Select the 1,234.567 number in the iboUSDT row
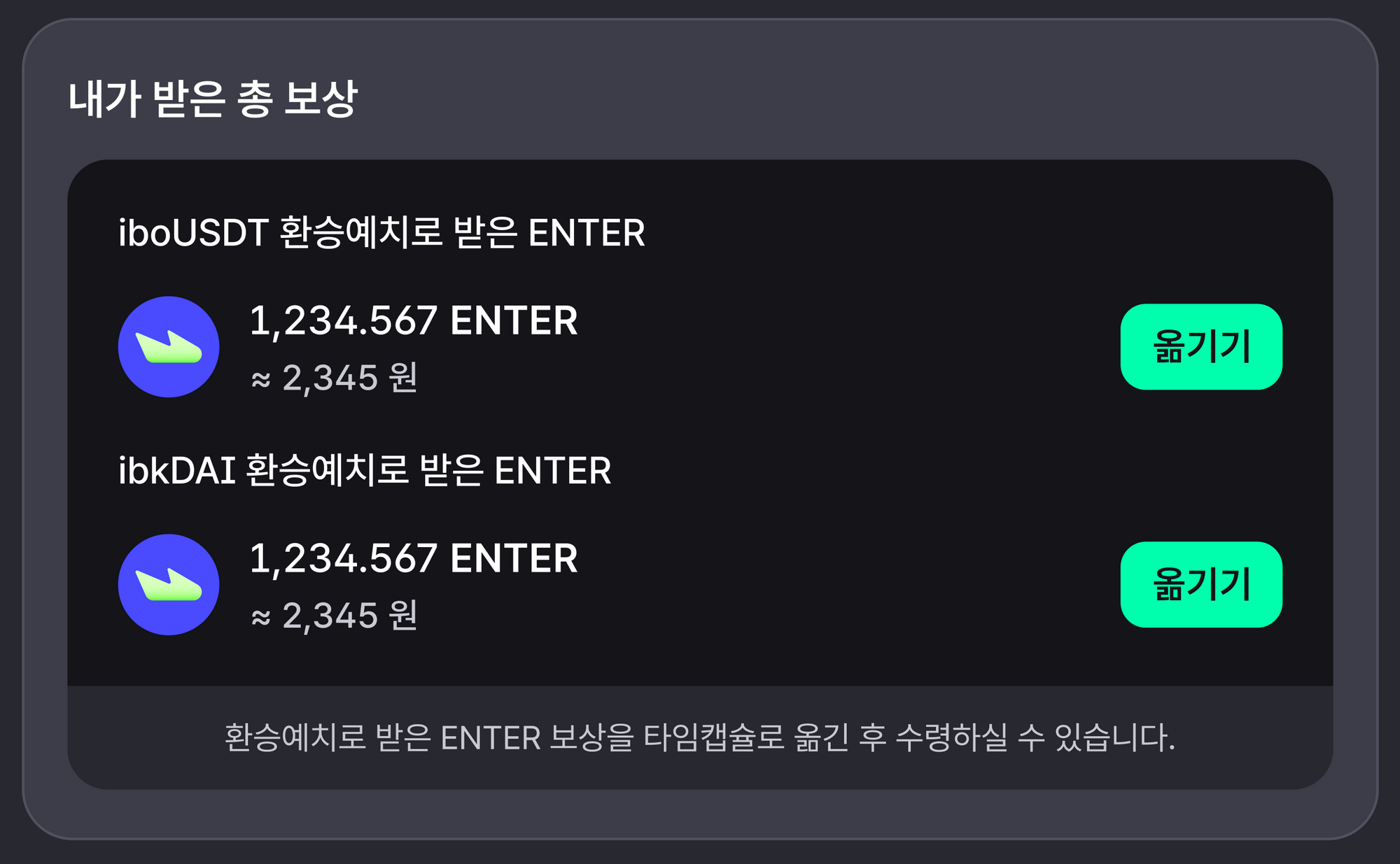This screenshot has width=1400, height=864. pyautogui.click(x=344, y=321)
